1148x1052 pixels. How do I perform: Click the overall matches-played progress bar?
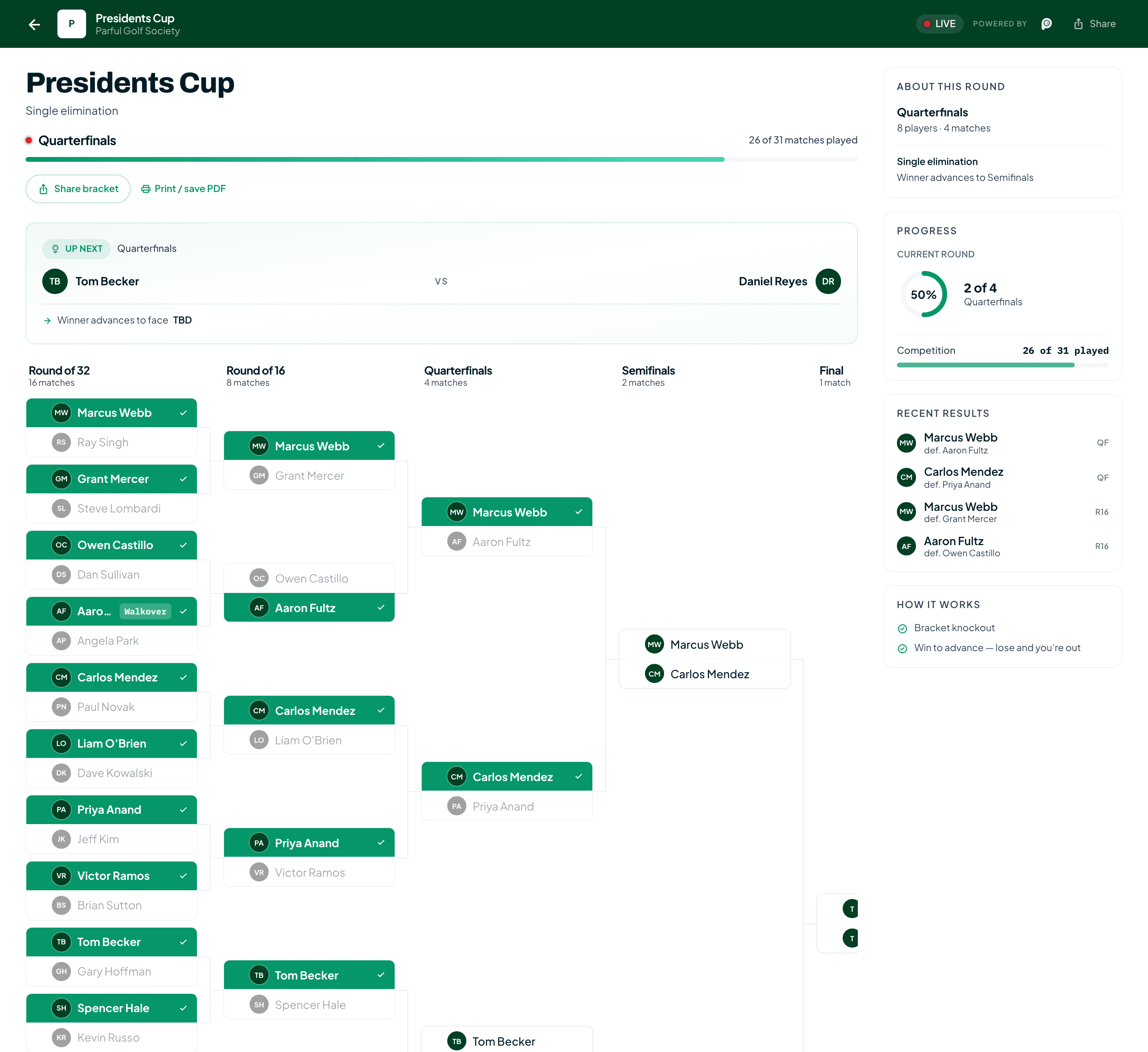[x=441, y=159]
